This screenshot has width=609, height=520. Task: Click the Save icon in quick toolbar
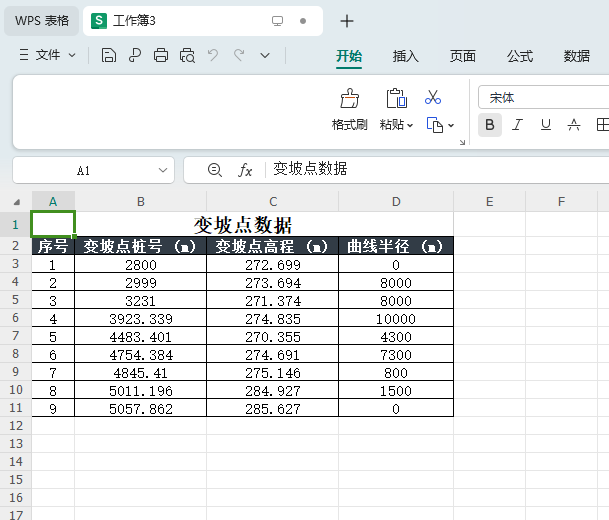[109, 56]
